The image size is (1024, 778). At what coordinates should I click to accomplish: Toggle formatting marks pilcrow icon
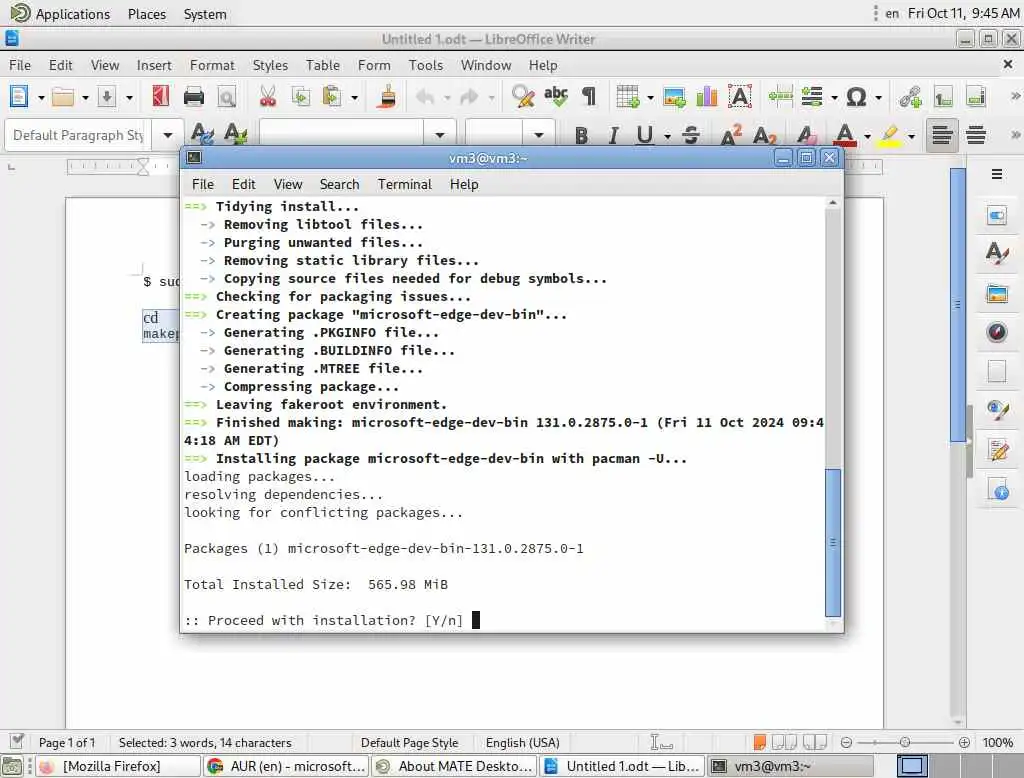coord(589,97)
